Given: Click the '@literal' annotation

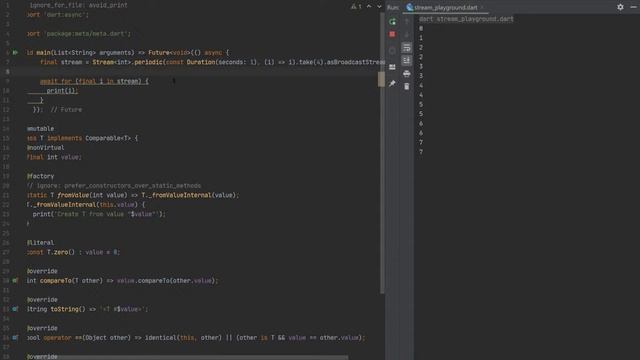Looking at the screenshot, I should (40, 242).
